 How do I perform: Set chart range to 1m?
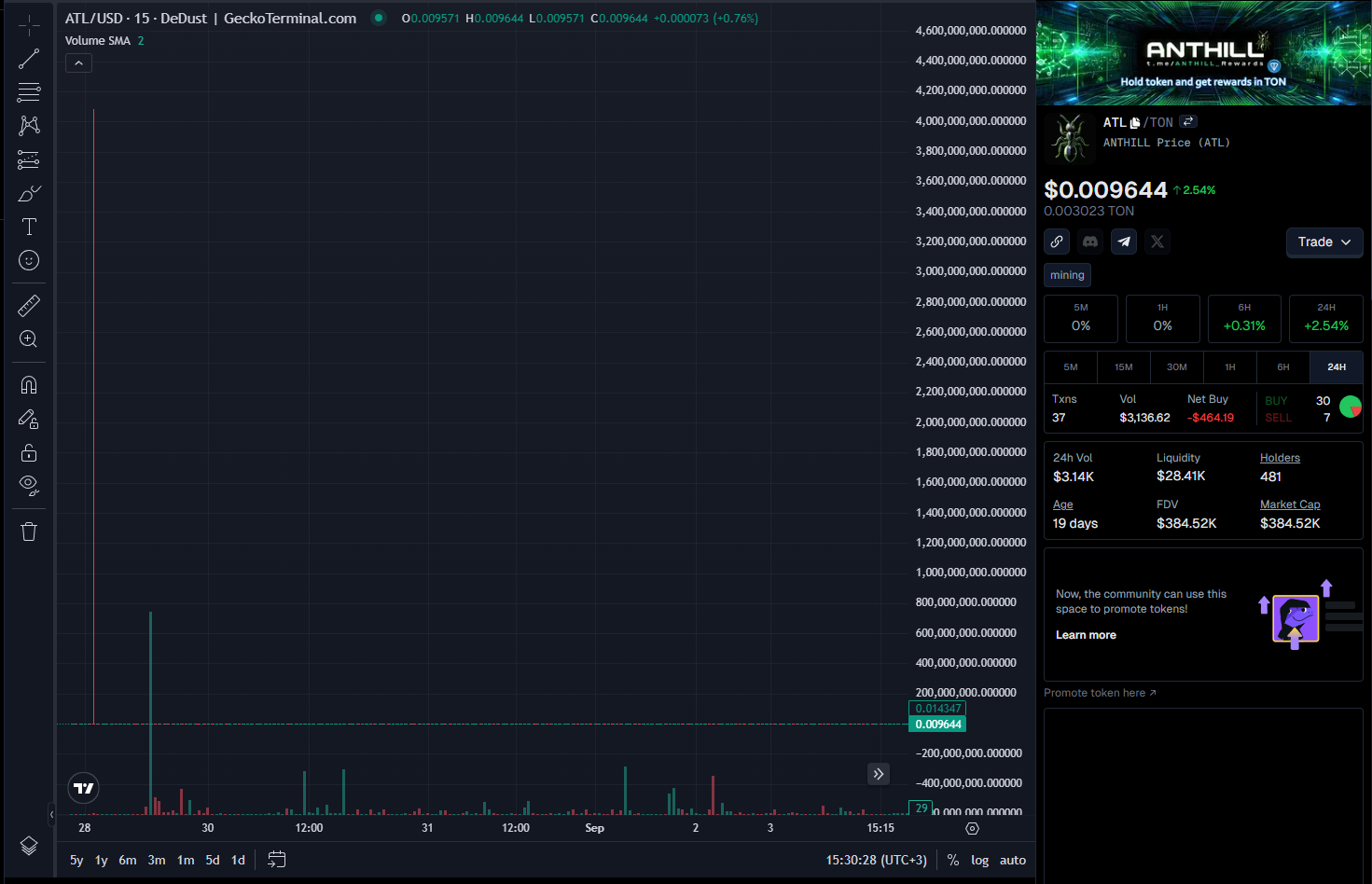(186, 860)
